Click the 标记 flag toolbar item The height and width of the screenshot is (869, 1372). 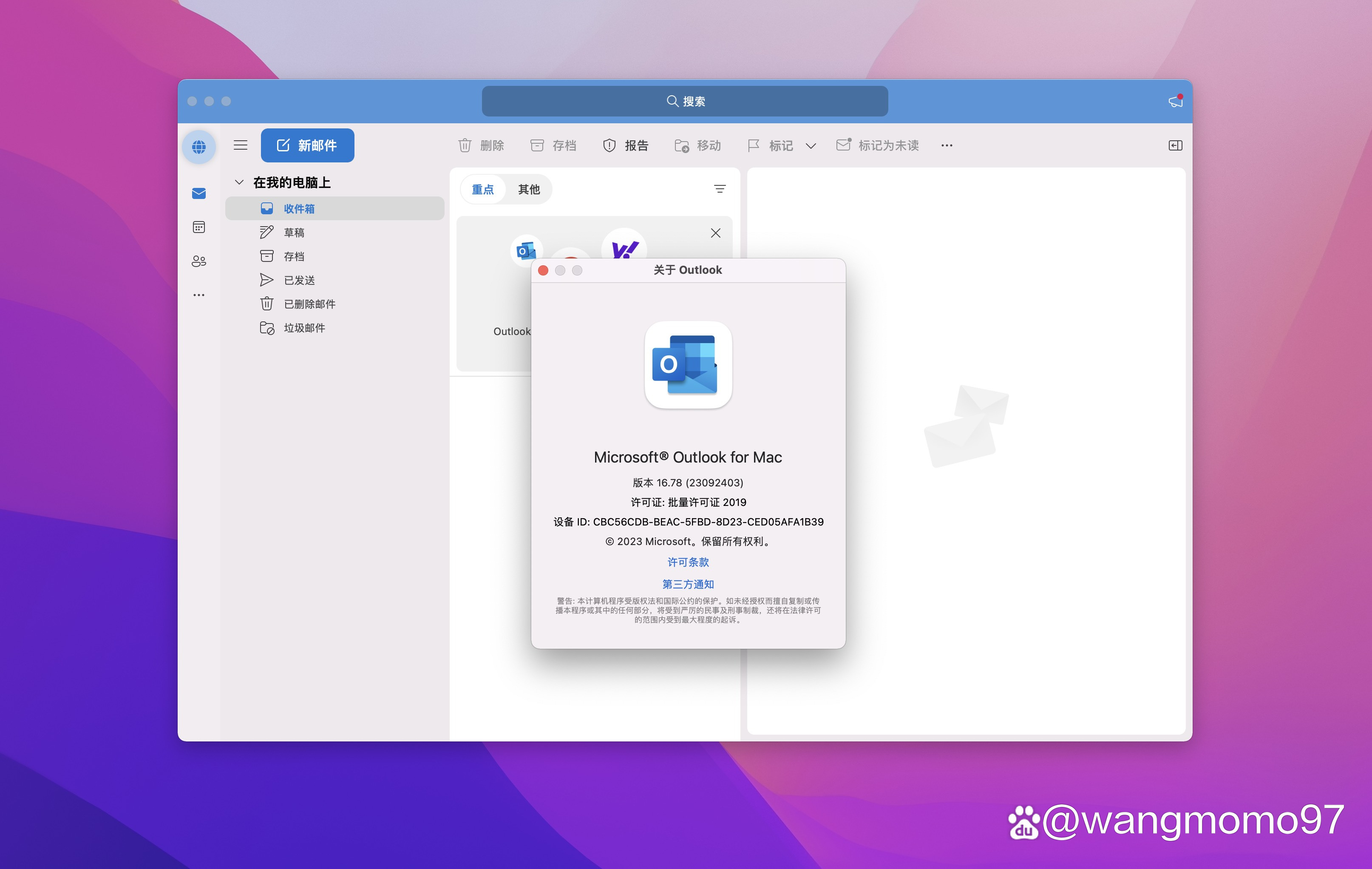coord(770,145)
